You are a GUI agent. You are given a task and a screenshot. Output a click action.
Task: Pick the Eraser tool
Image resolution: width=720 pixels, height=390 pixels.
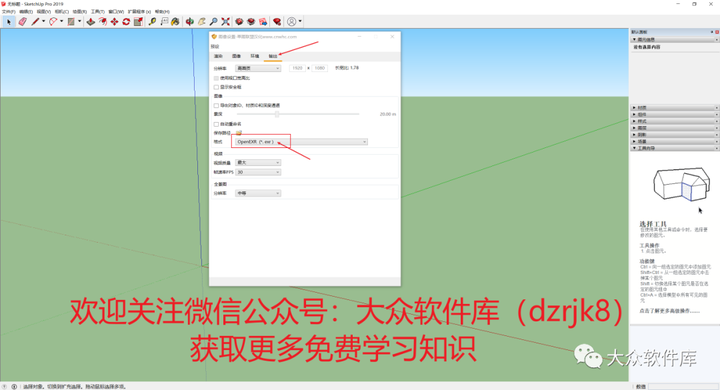tap(22, 22)
